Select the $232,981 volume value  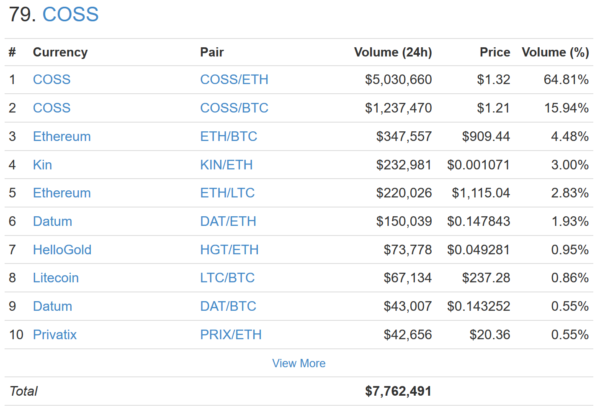(x=404, y=165)
